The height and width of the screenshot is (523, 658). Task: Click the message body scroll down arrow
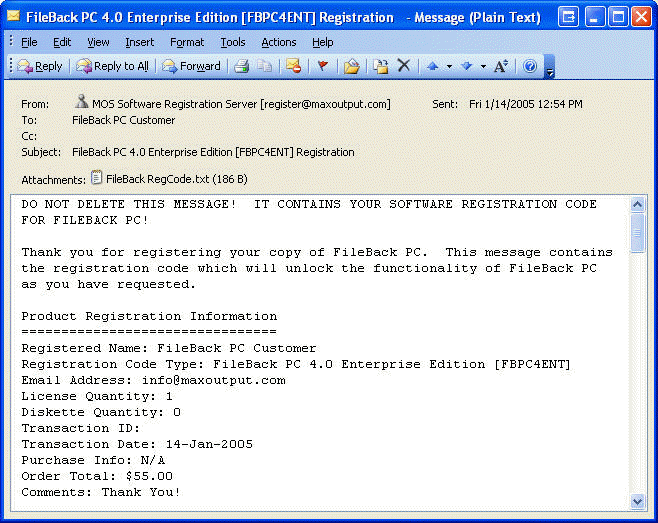tap(637, 502)
